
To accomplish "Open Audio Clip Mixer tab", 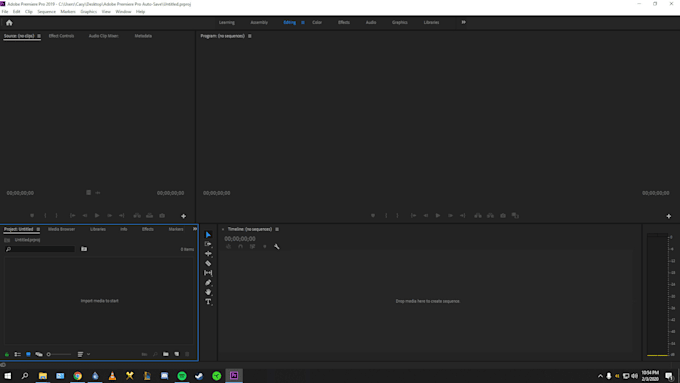I will (x=103, y=36).
